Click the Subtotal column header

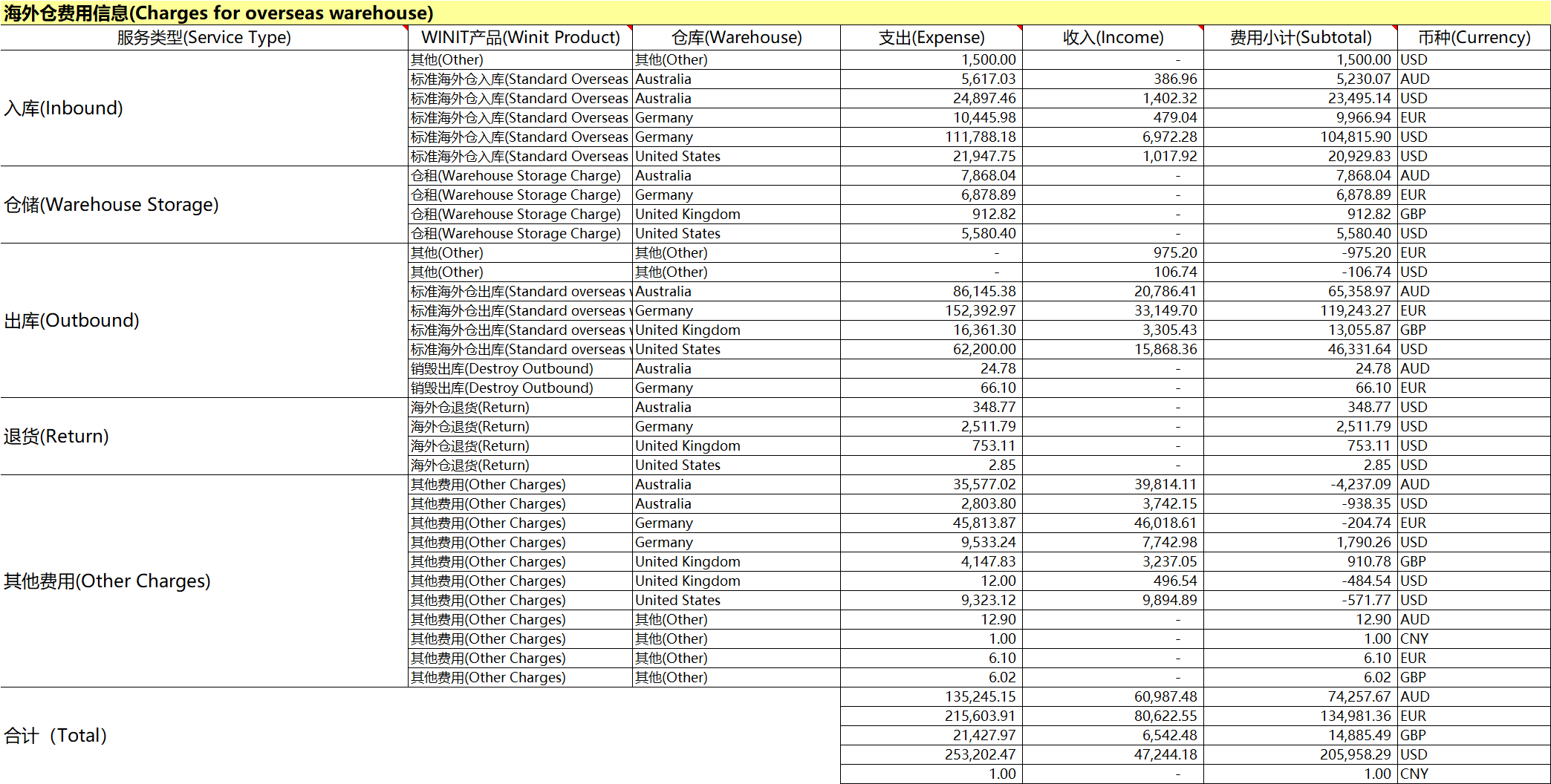pos(1301,37)
